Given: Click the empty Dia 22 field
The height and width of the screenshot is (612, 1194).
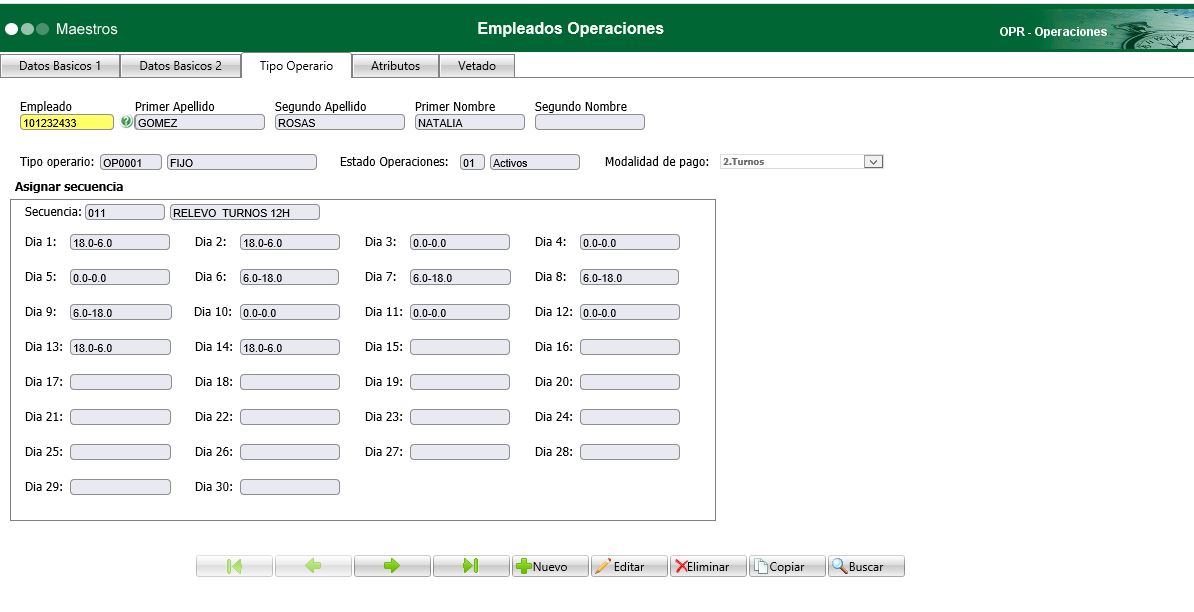Looking at the screenshot, I should 290,417.
